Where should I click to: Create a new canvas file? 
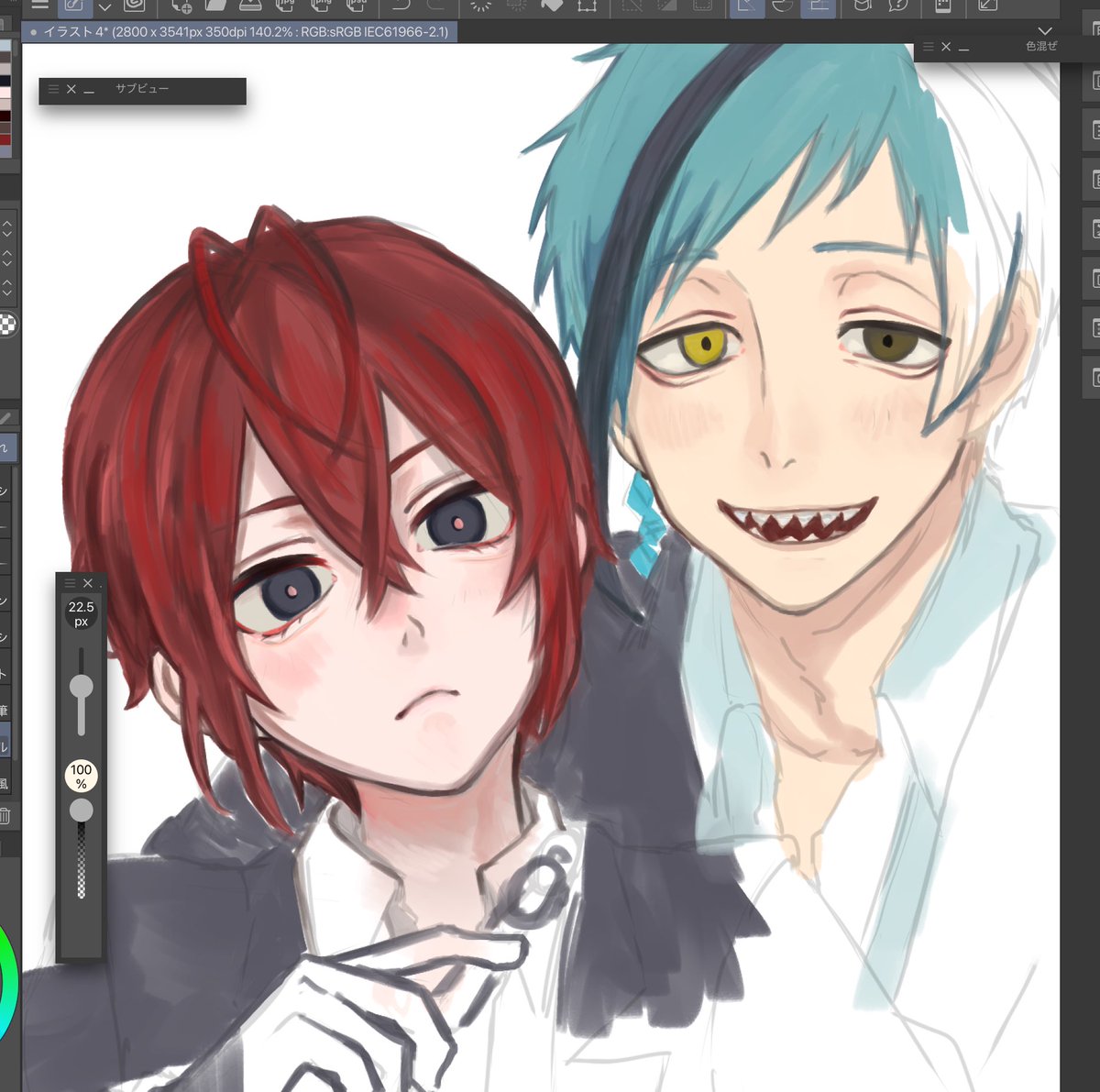click(x=182, y=6)
